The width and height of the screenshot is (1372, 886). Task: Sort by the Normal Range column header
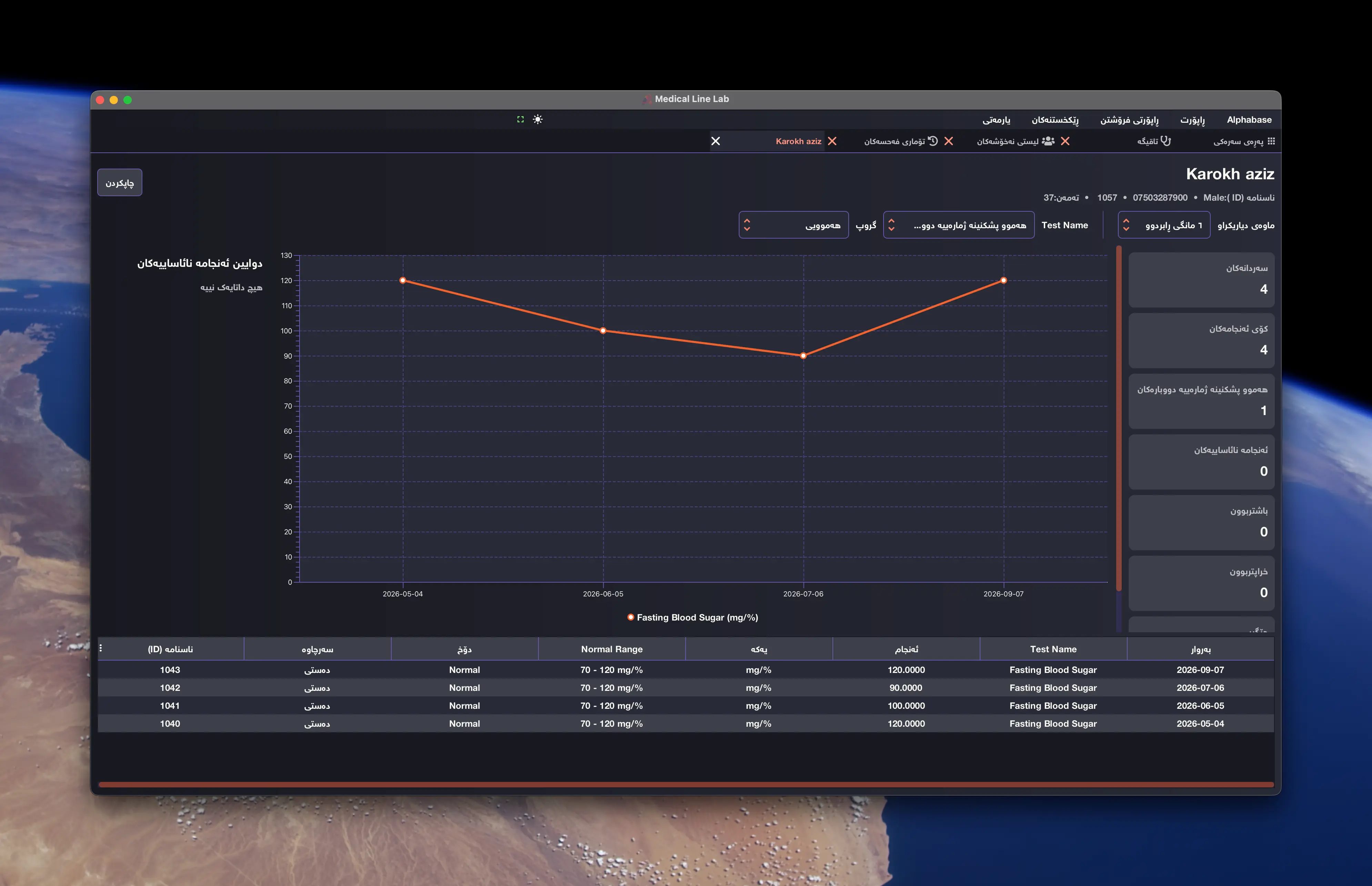(612, 649)
